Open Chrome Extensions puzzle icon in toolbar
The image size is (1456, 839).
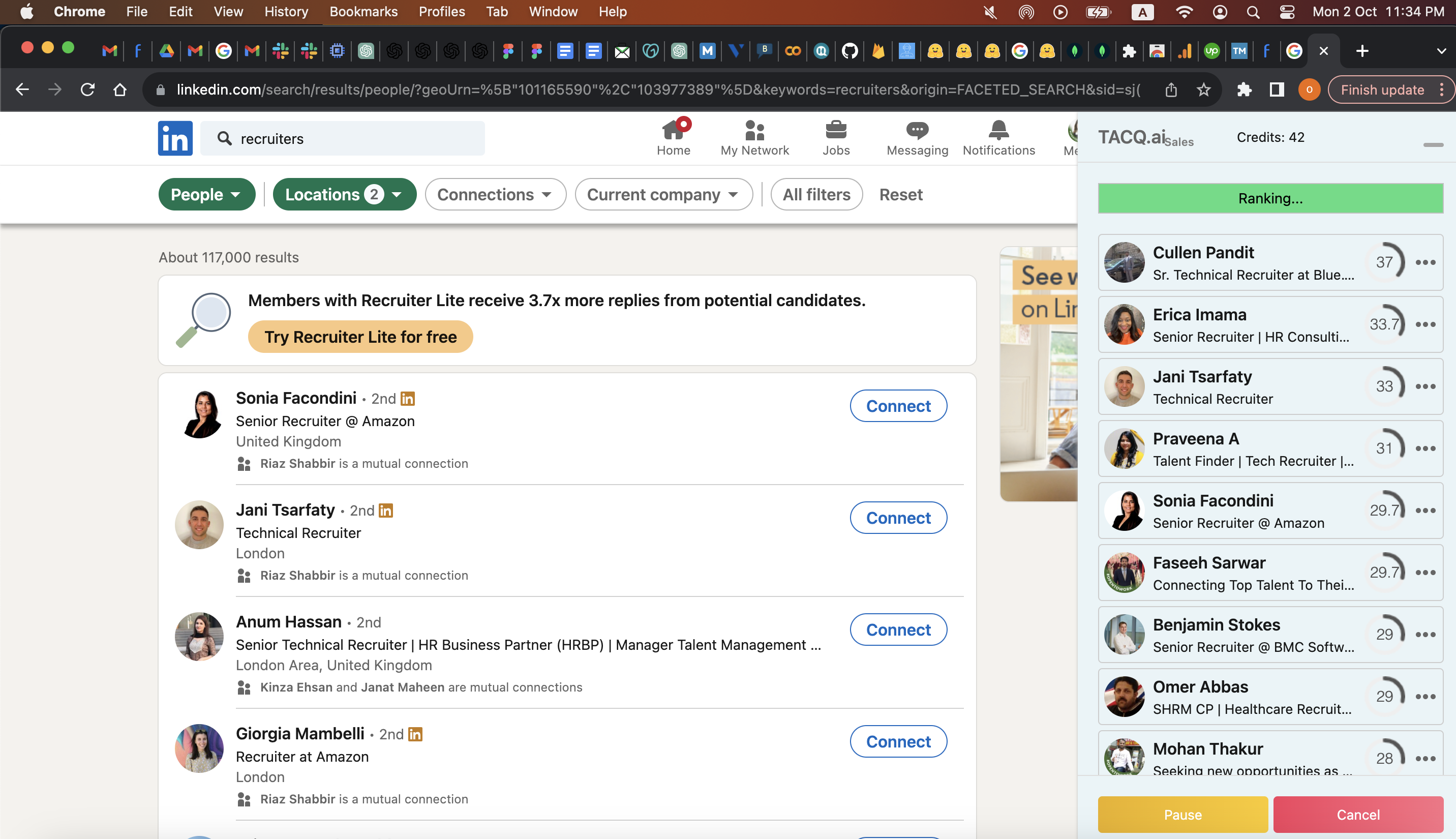pos(1244,90)
